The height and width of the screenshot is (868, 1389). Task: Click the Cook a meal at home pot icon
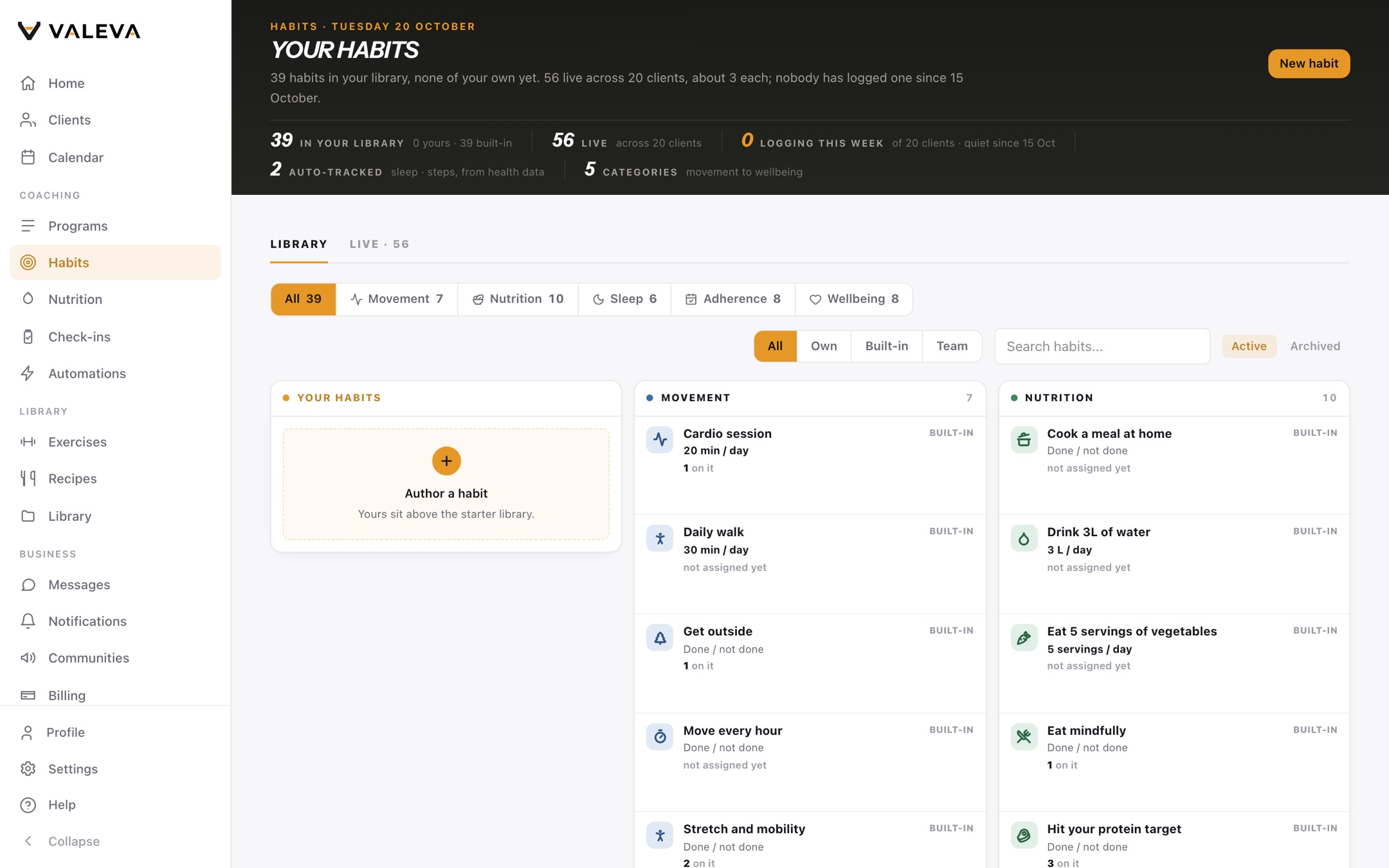pos(1024,440)
